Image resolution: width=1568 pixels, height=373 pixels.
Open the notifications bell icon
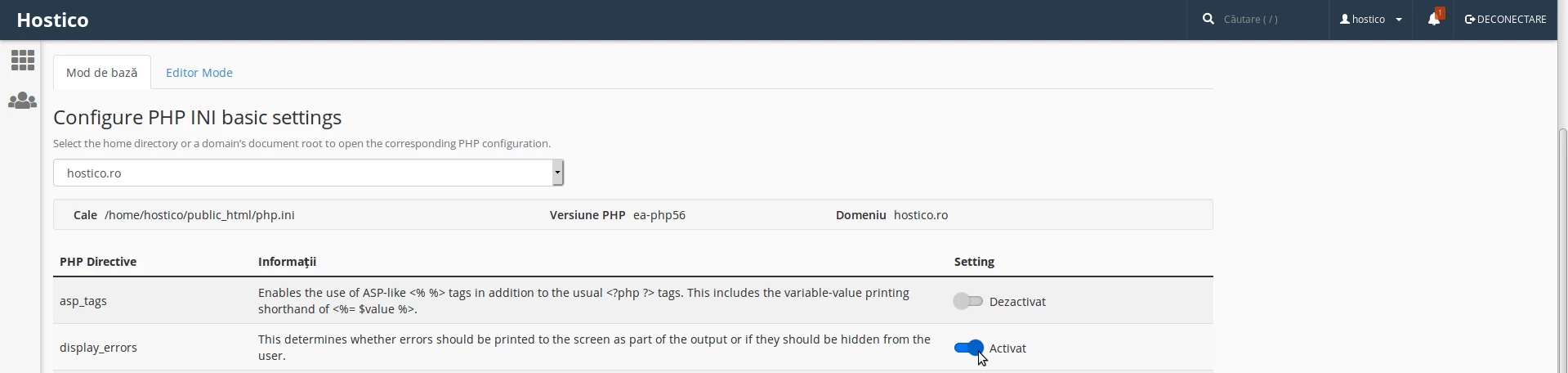1434,19
